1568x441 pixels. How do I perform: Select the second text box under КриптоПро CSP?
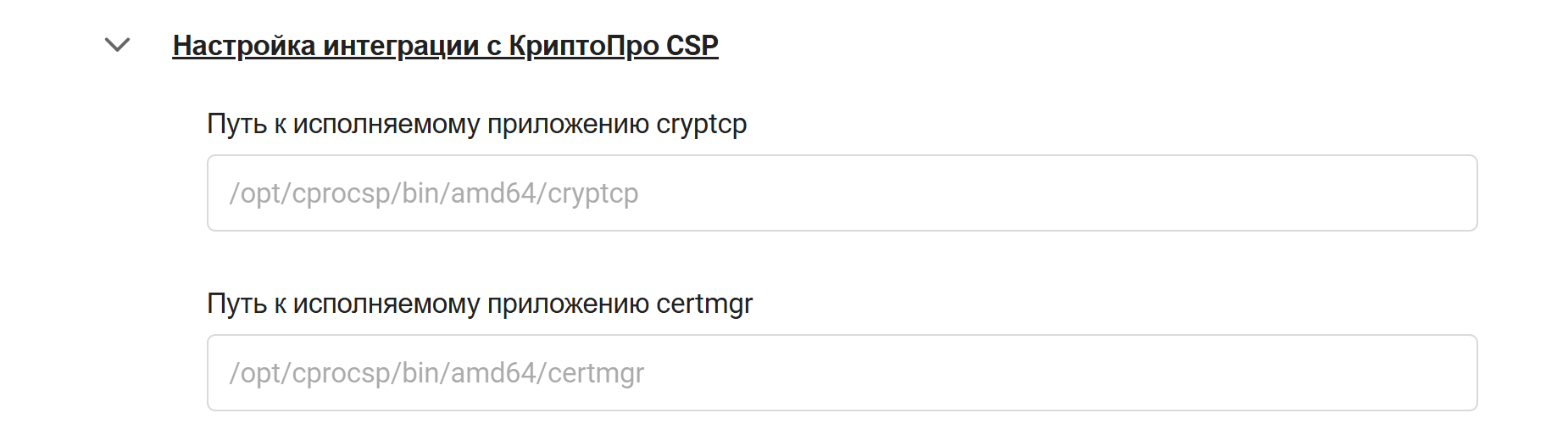pyautogui.click(x=842, y=373)
